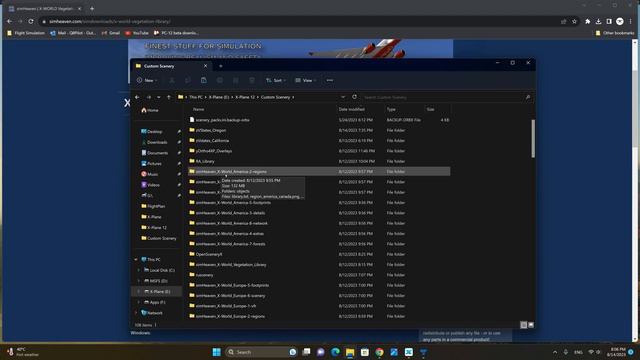Screen dimensions: 640x360
Task: Open the Sort options dropdown
Action: (x=276, y=80)
